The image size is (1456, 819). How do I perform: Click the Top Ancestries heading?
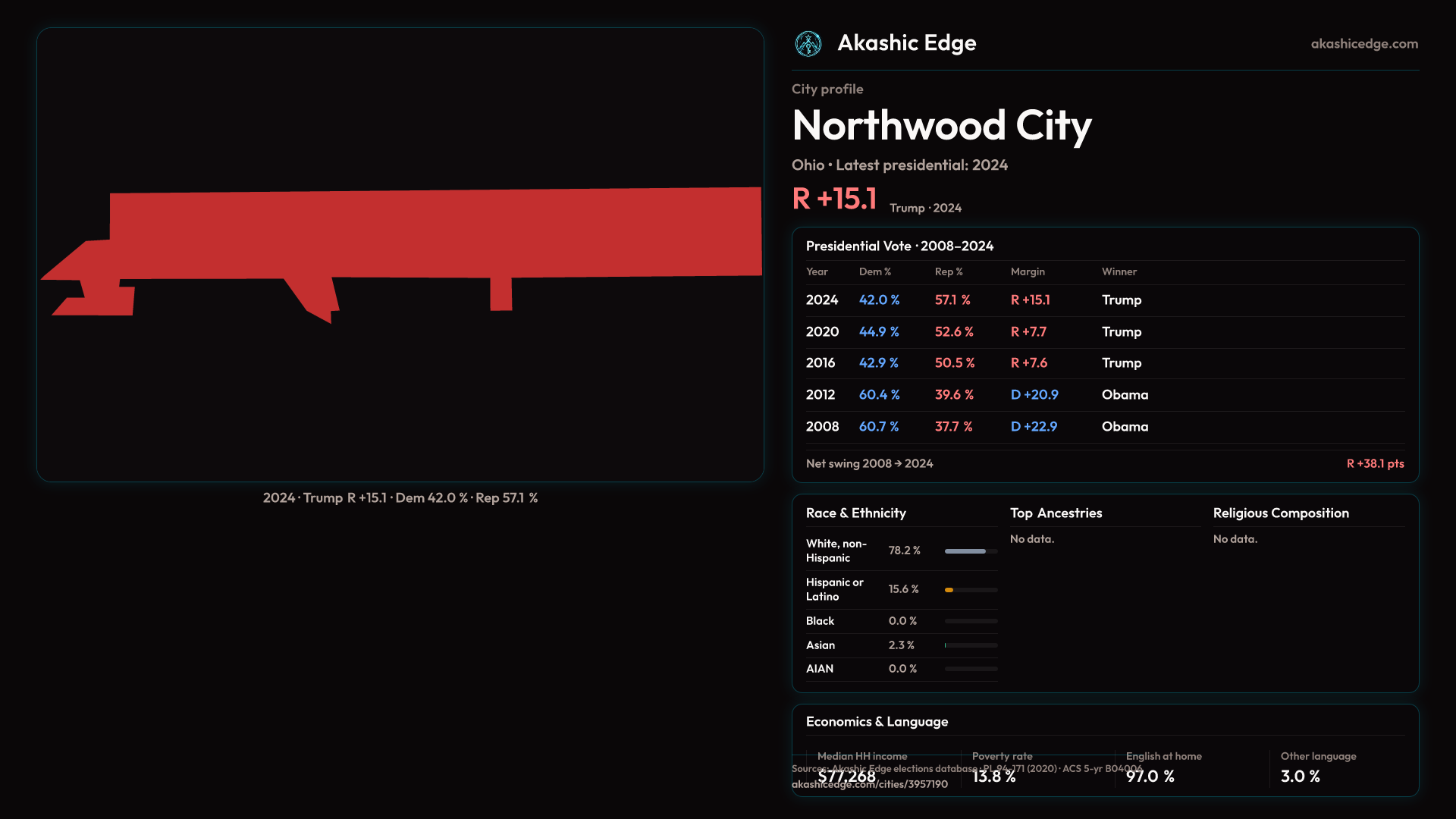point(1056,513)
